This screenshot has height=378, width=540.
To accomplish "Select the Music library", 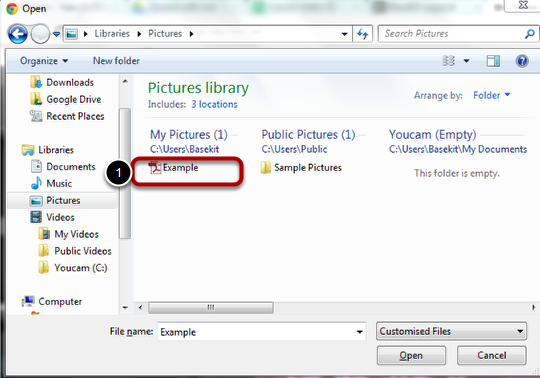I will pyautogui.click(x=59, y=183).
